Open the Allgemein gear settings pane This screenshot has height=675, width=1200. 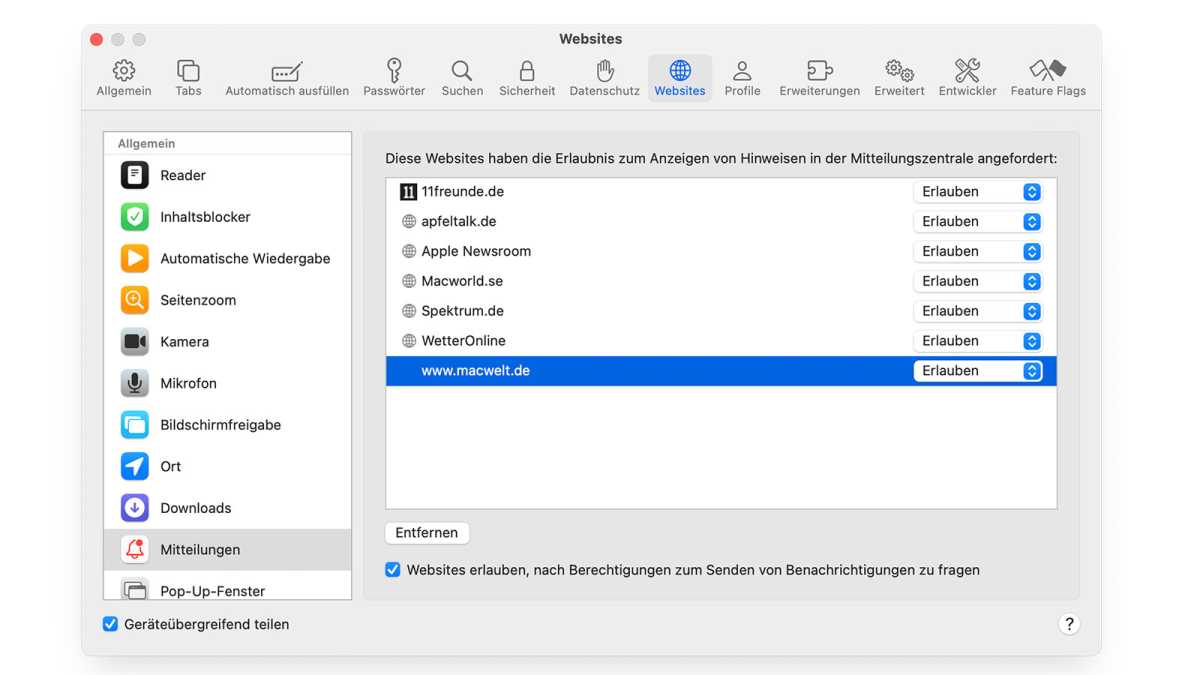124,78
